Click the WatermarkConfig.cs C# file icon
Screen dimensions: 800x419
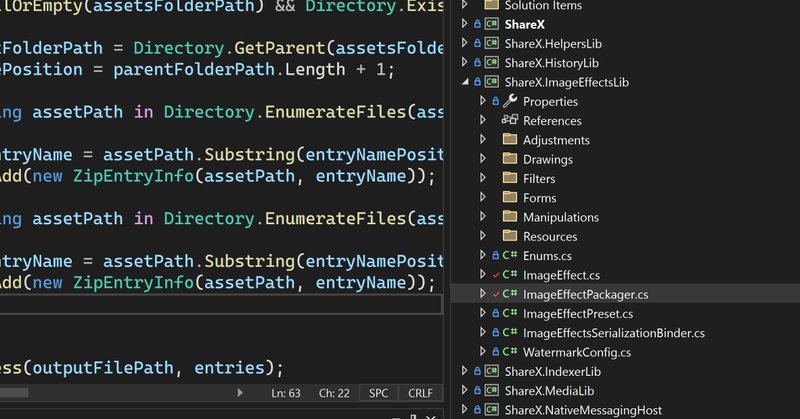tap(510, 352)
